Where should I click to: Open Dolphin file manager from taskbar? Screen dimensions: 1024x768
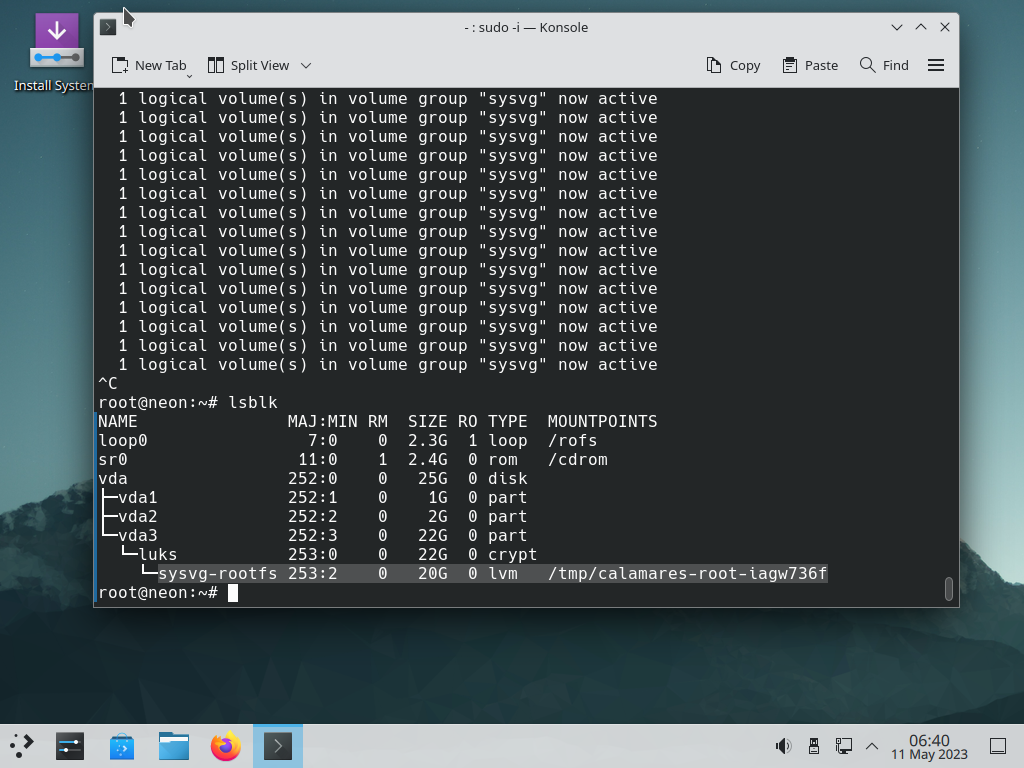click(174, 746)
